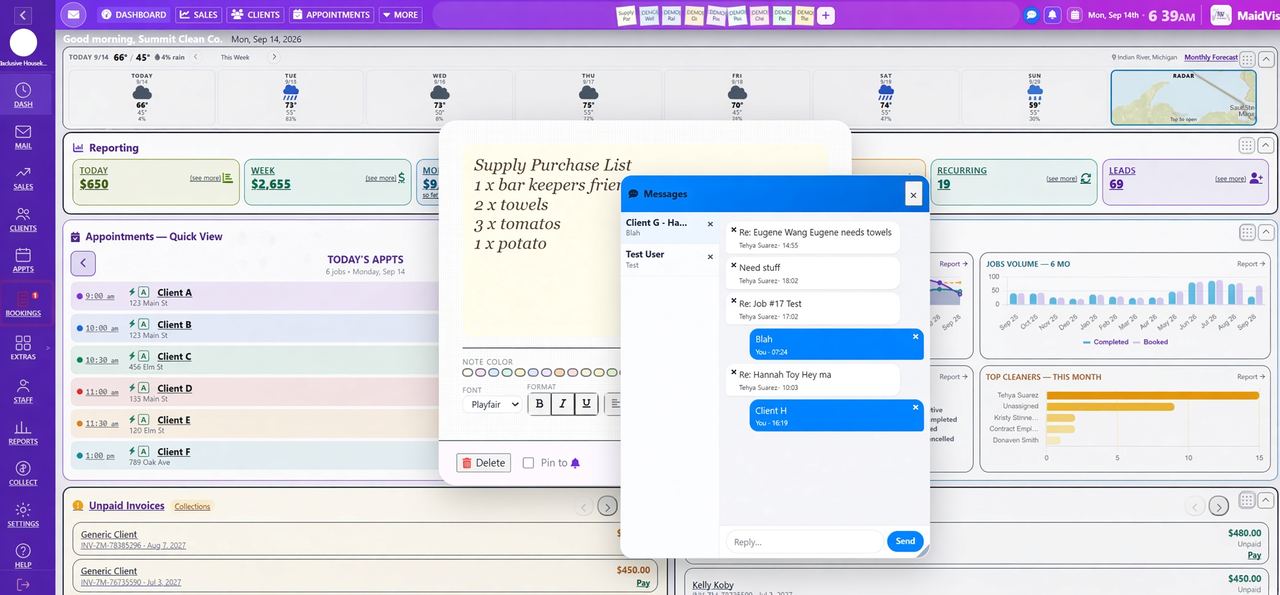Viewport: 1280px width, 595px height.
Task: Apply bold formatting in the note editor
Action: point(540,404)
